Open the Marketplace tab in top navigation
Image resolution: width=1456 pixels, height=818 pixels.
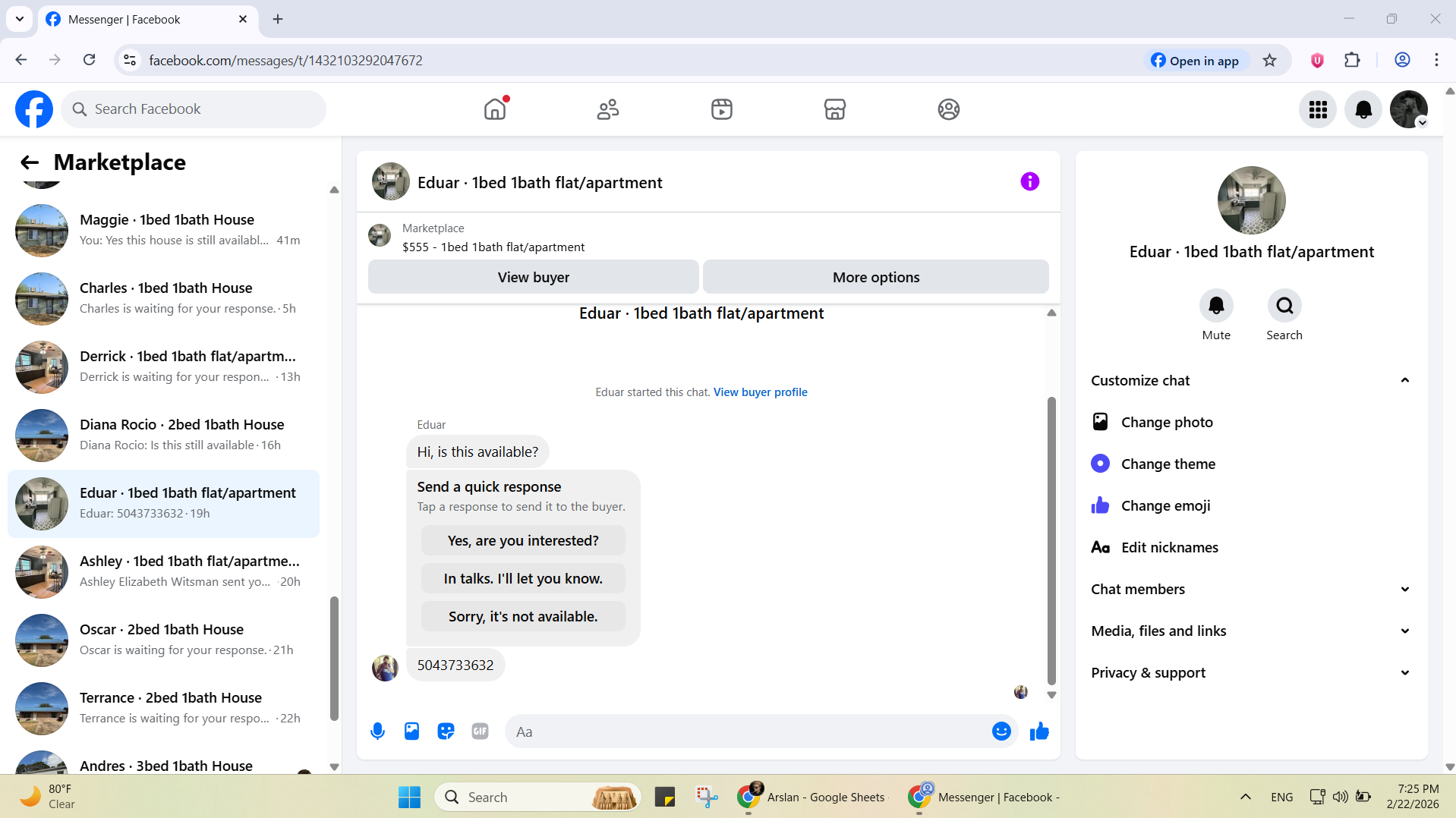click(835, 109)
